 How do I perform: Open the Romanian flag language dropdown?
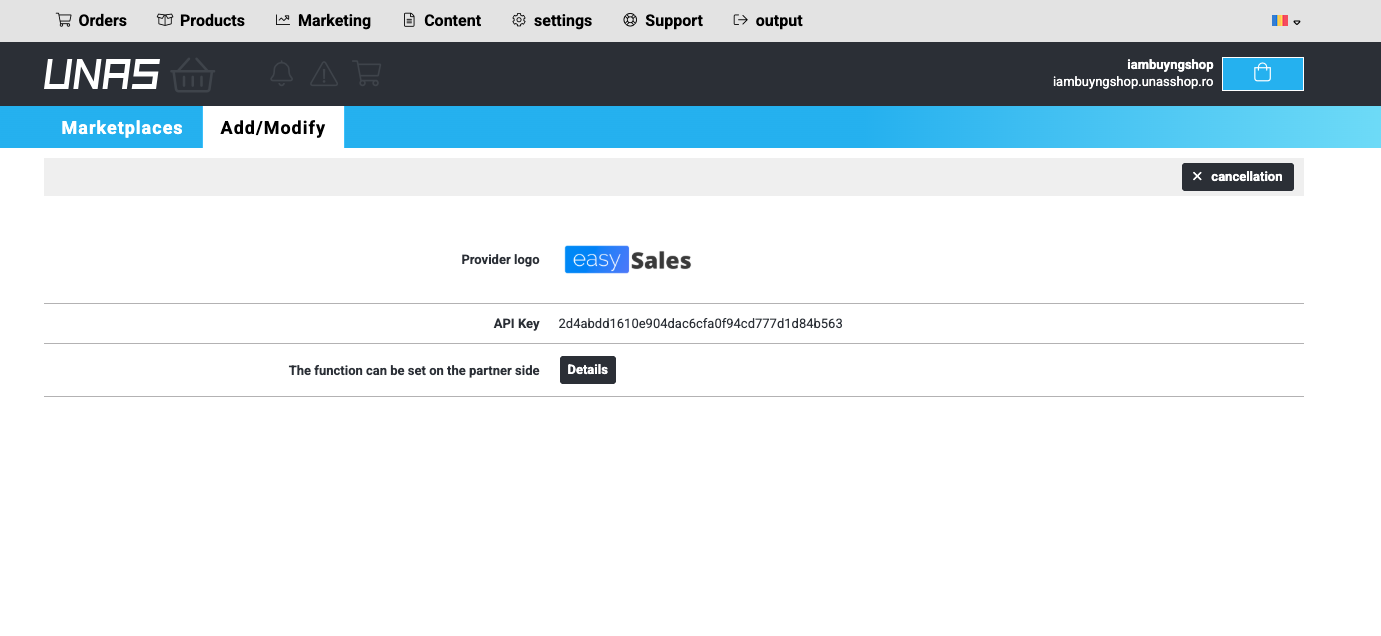point(1286,21)
